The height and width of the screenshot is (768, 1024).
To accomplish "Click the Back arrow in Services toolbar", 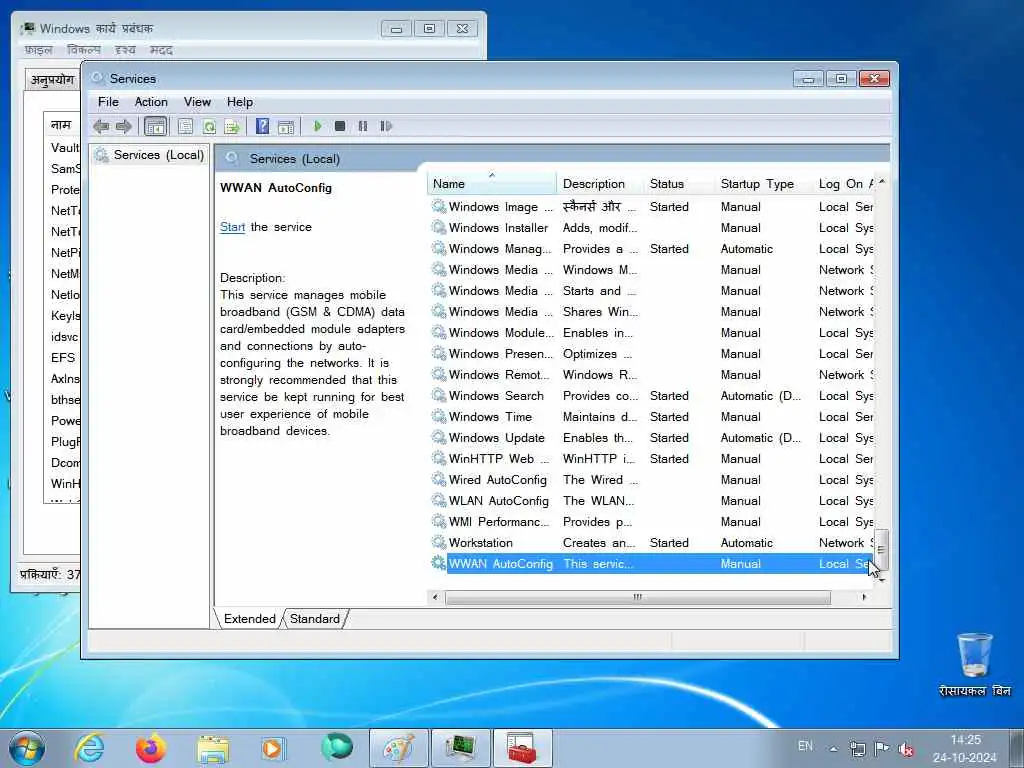I will tap(101, 126).
